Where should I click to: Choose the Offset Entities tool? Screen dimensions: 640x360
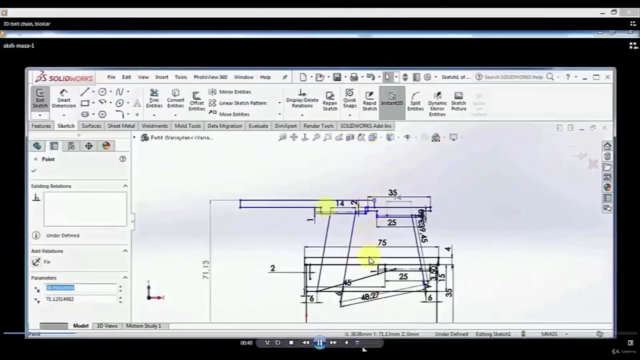(196, 101)
